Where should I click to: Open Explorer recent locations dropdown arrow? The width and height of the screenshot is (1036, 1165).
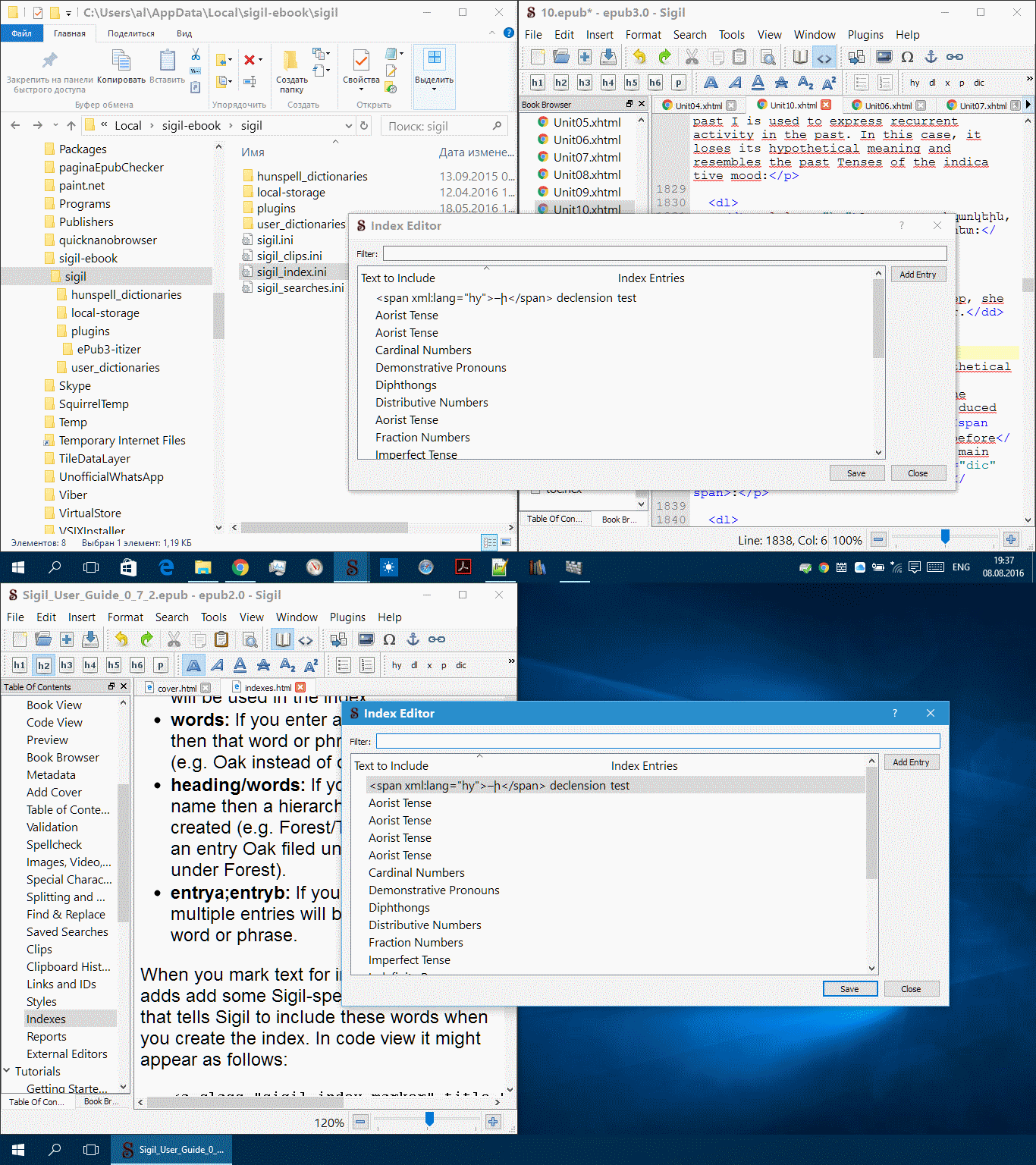(x=55, y=126)
